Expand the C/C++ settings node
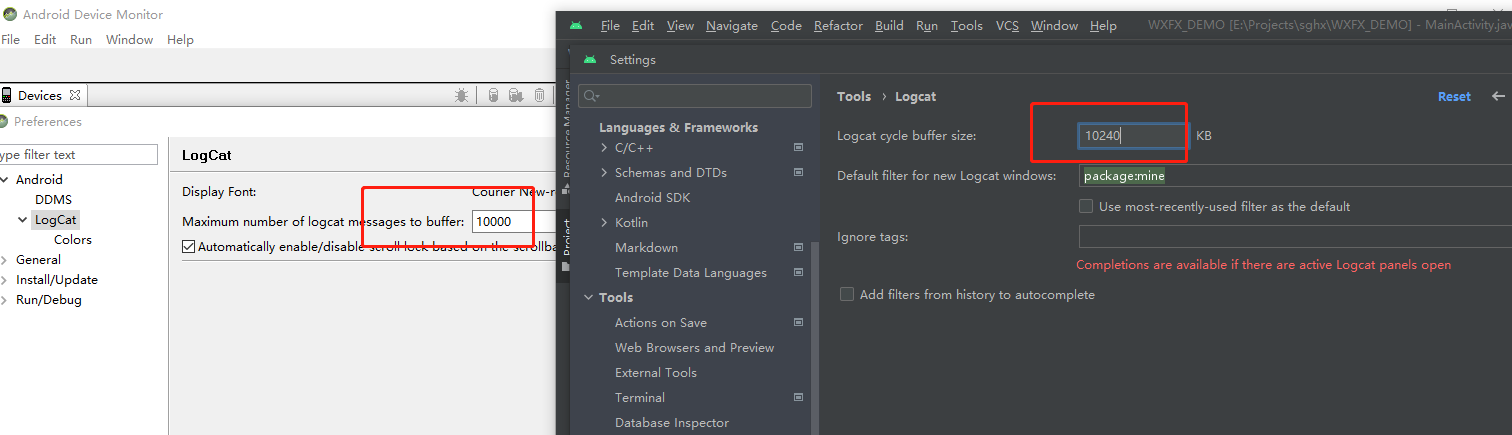 tap(604, 148)
